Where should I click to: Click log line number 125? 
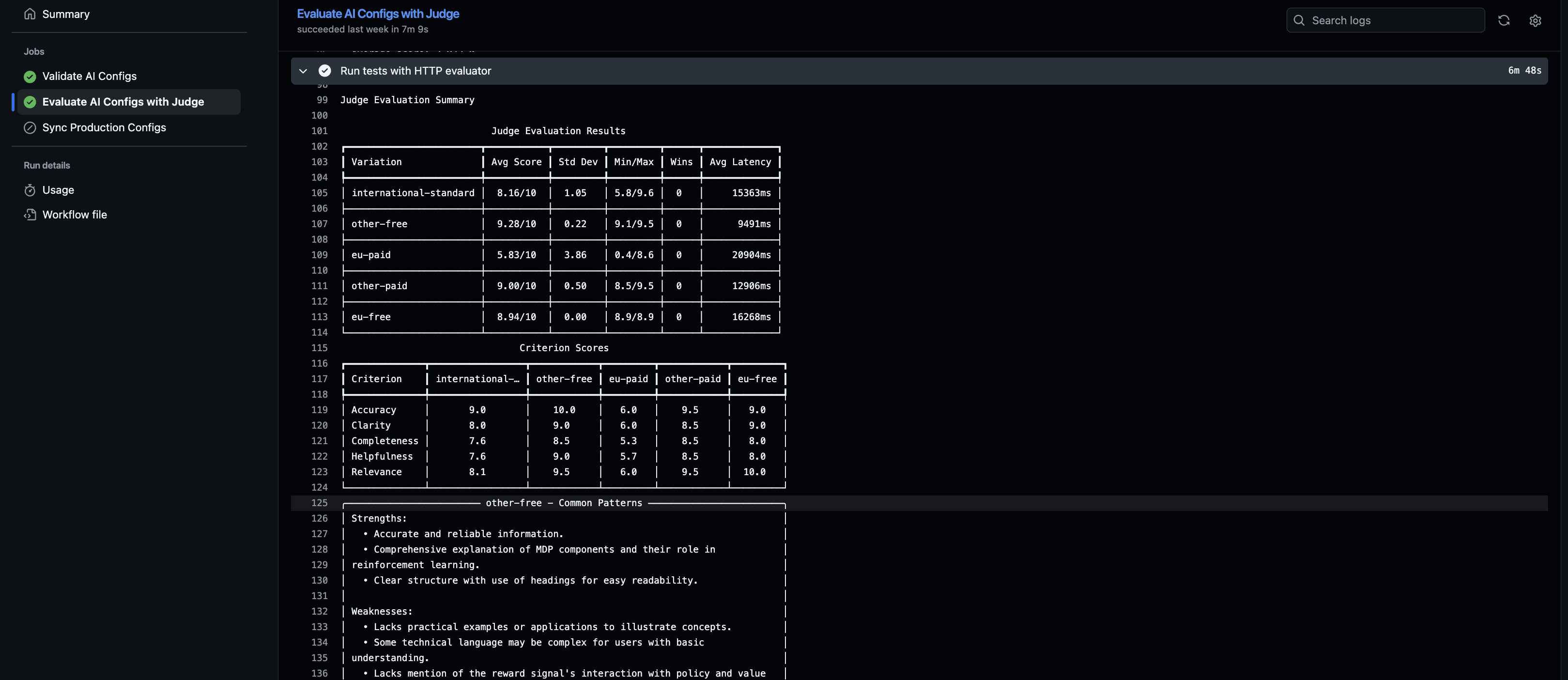pos(319,503)
